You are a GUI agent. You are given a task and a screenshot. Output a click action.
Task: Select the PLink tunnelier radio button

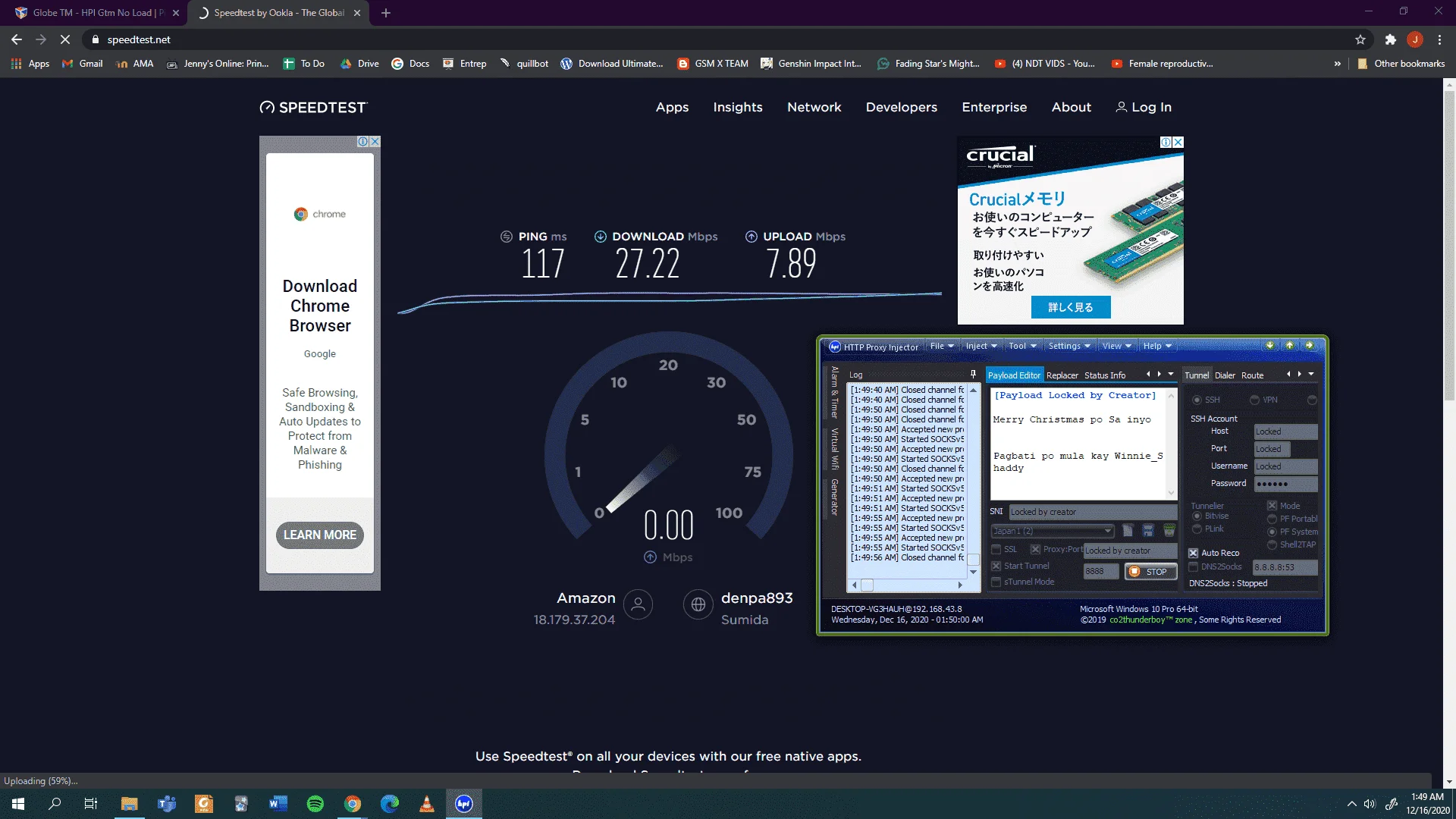tap(1197, 529)
